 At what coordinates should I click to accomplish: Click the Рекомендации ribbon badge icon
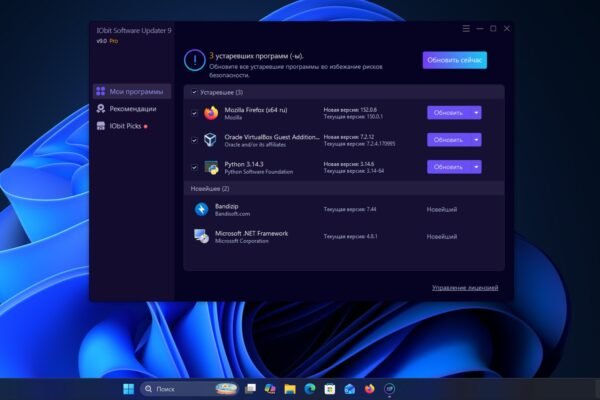pyautogui.click(x=101, y=109)
